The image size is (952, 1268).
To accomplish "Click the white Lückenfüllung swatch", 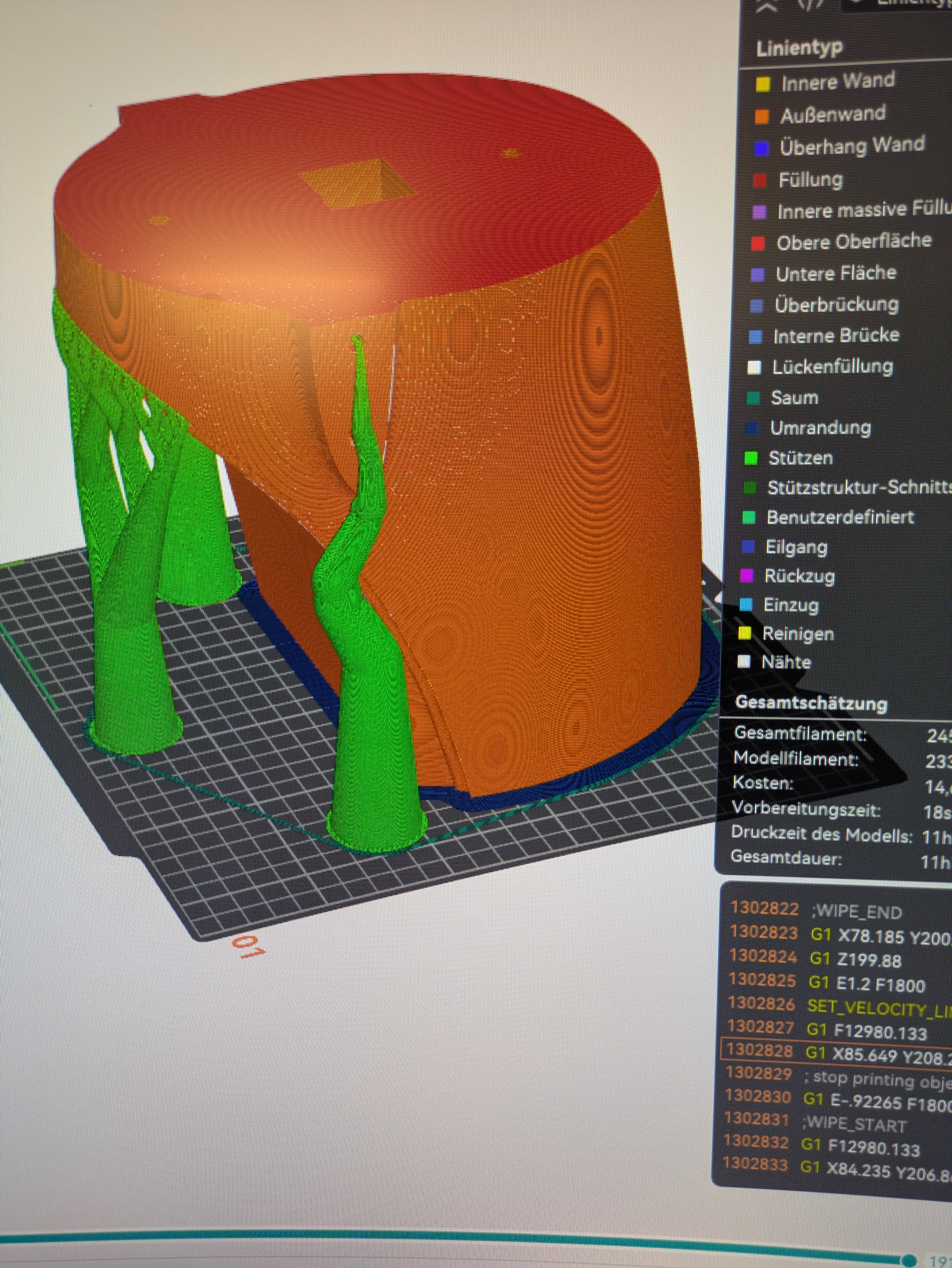I will 754,368.
